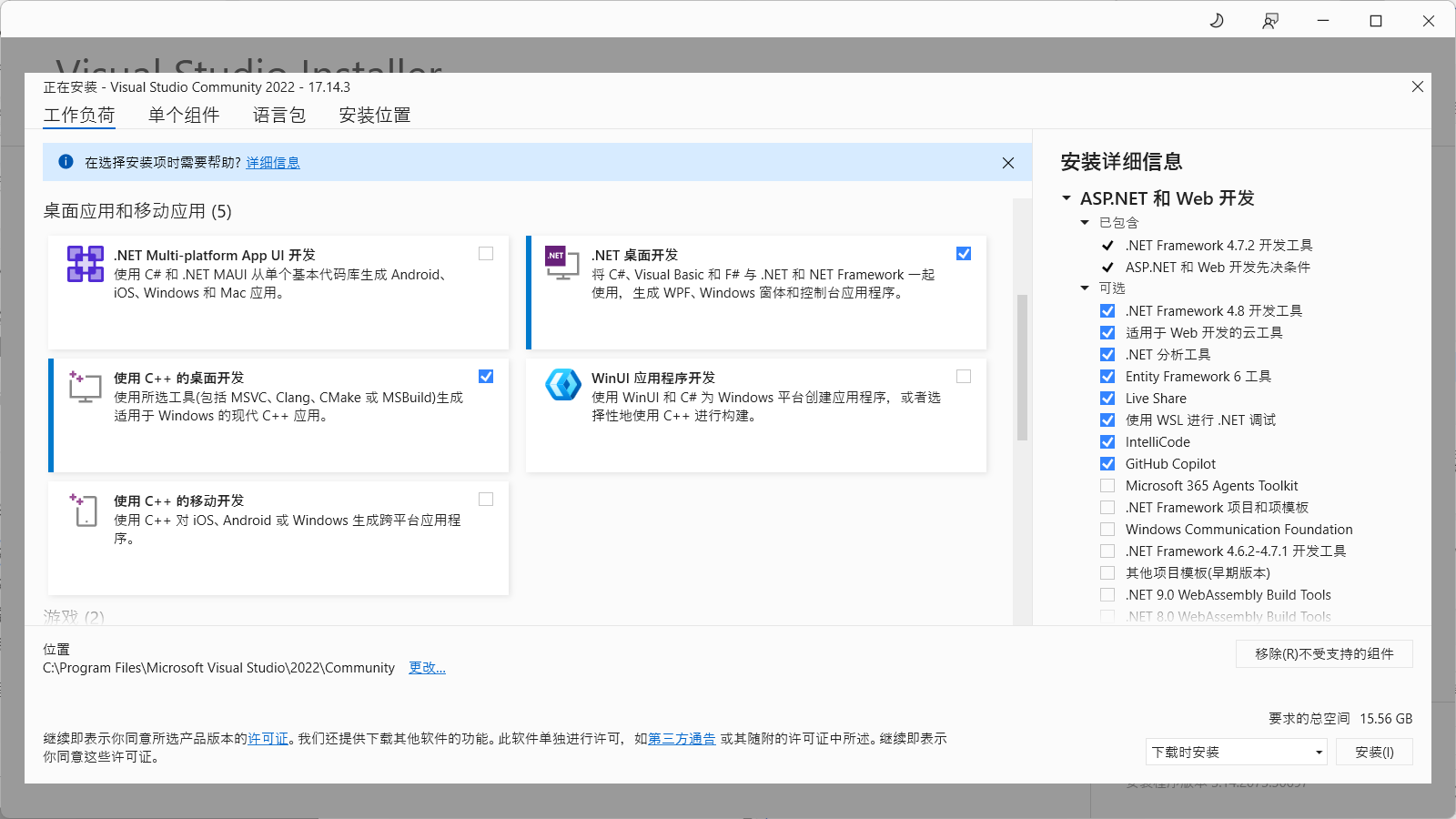The width and height of the screenshot is (1456, 819).
Task: Uncheck Live Share component
Action: click(x=1107, y=399)
